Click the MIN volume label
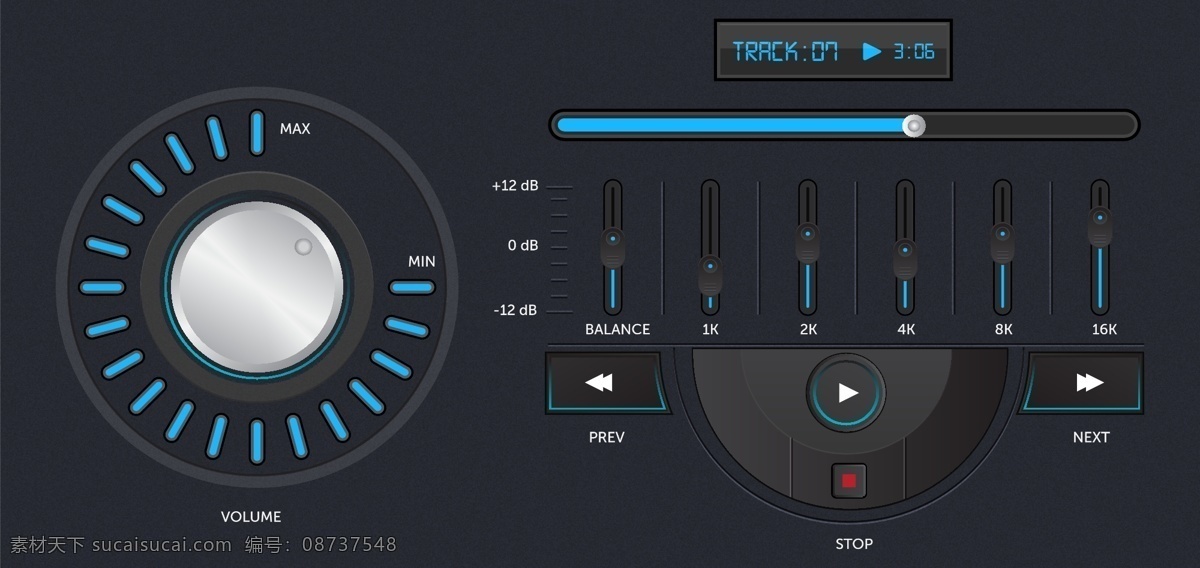Image resolution: width=1200 pixels, height=568 pixels. pos(422,262)
